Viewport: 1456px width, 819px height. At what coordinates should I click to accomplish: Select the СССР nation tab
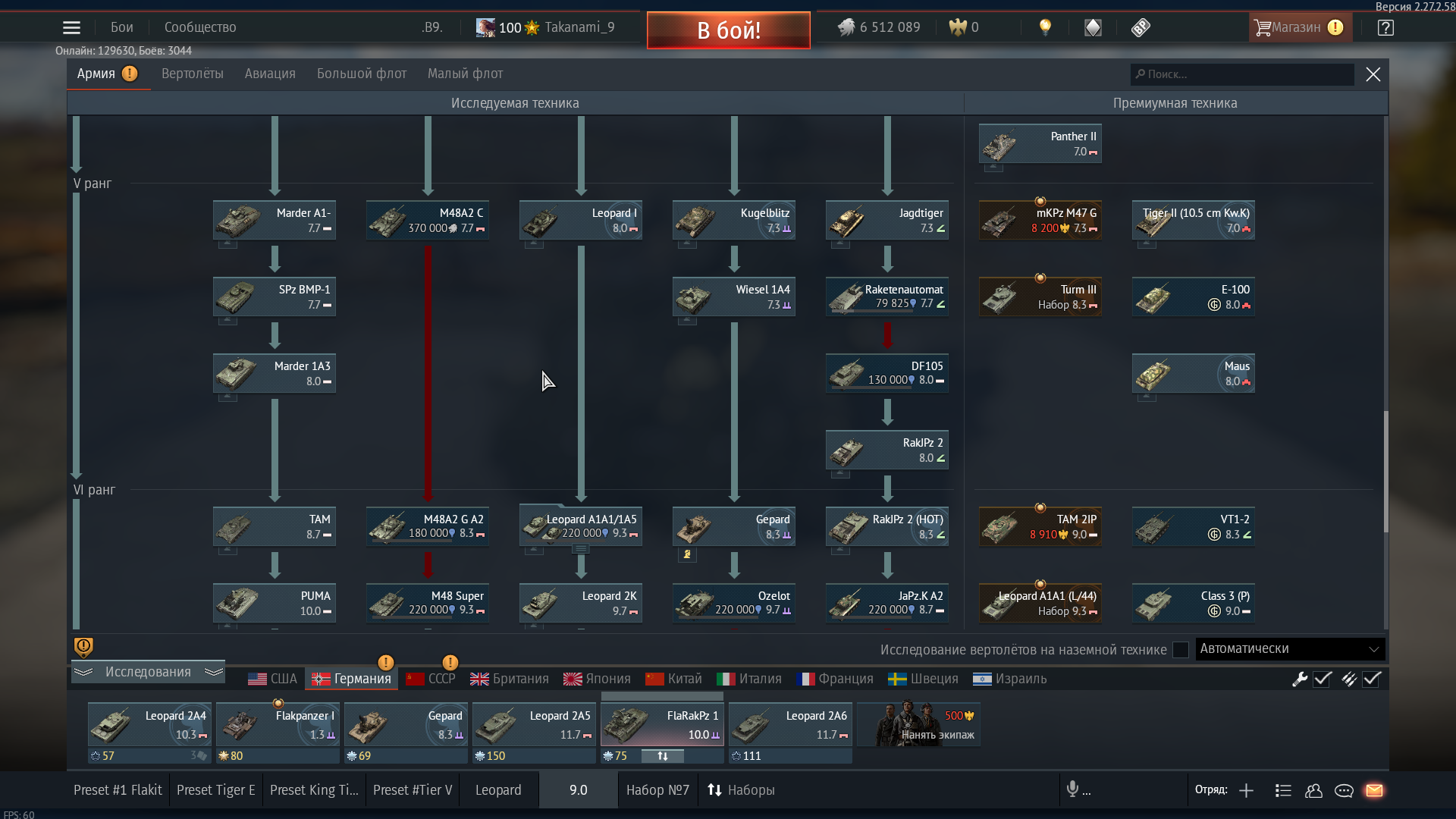(x=431, y=679)
